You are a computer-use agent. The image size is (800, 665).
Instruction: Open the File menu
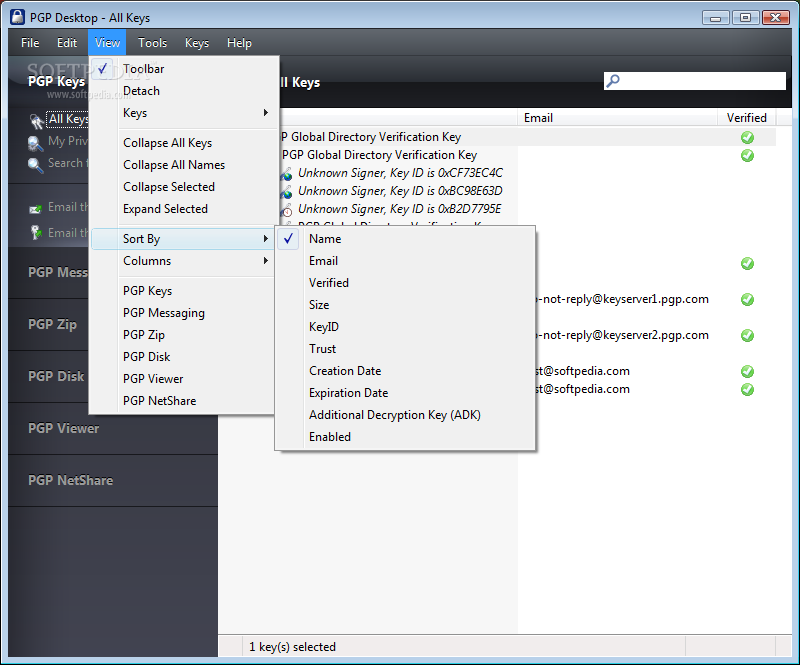[x=30, y=43]
